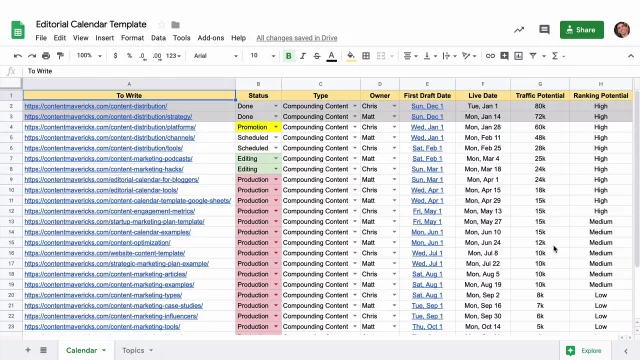This screenshot has width=640, height=360.
Task: Open the borders tool
Action: [366, 56]
